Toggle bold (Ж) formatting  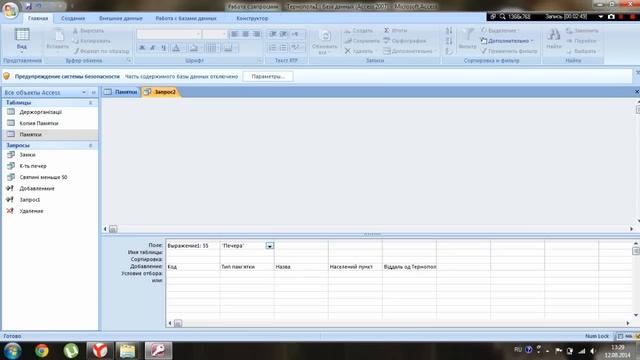tap(142, 48)
